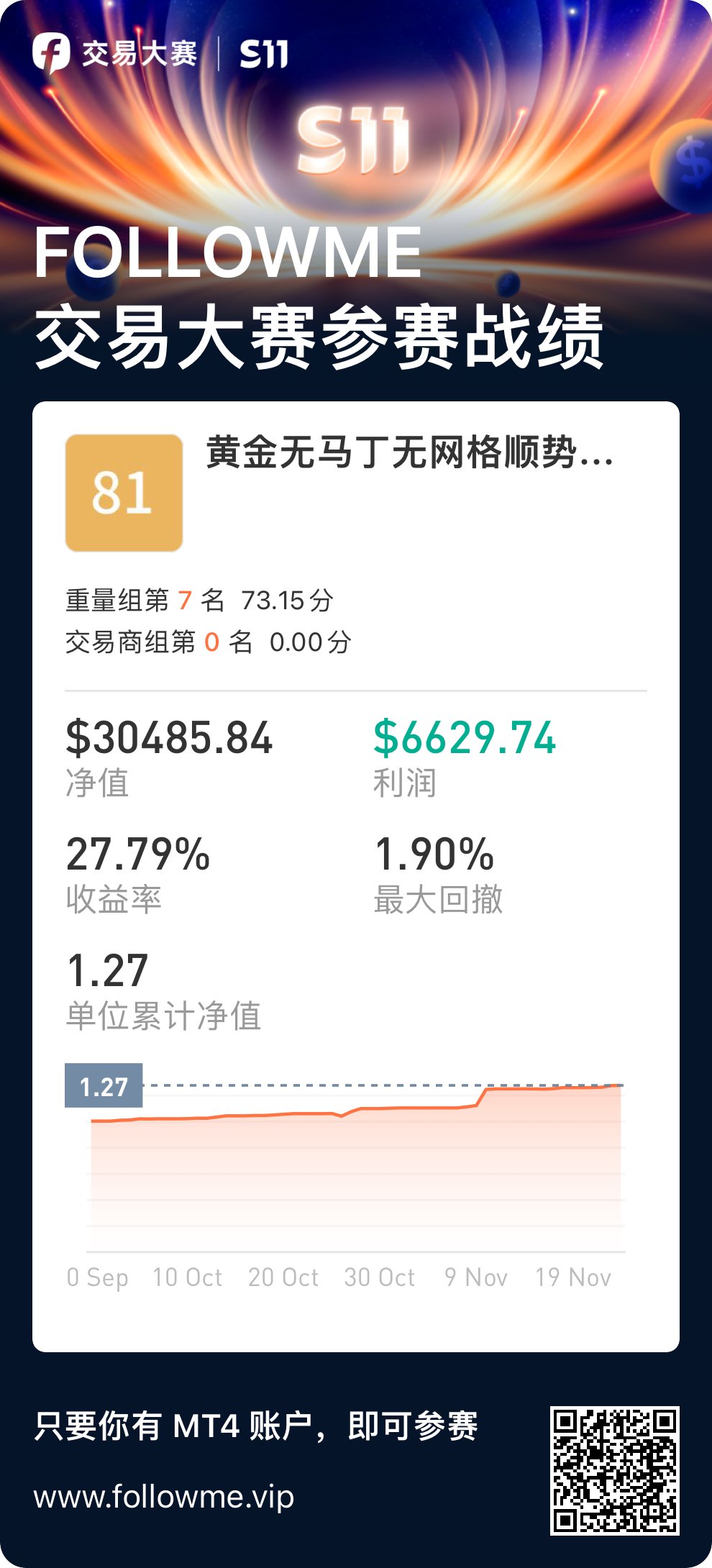Open account name 黄金无马丁无网格顺势…
Viewport: 712px width, 1568px height.
pos(410,452)
